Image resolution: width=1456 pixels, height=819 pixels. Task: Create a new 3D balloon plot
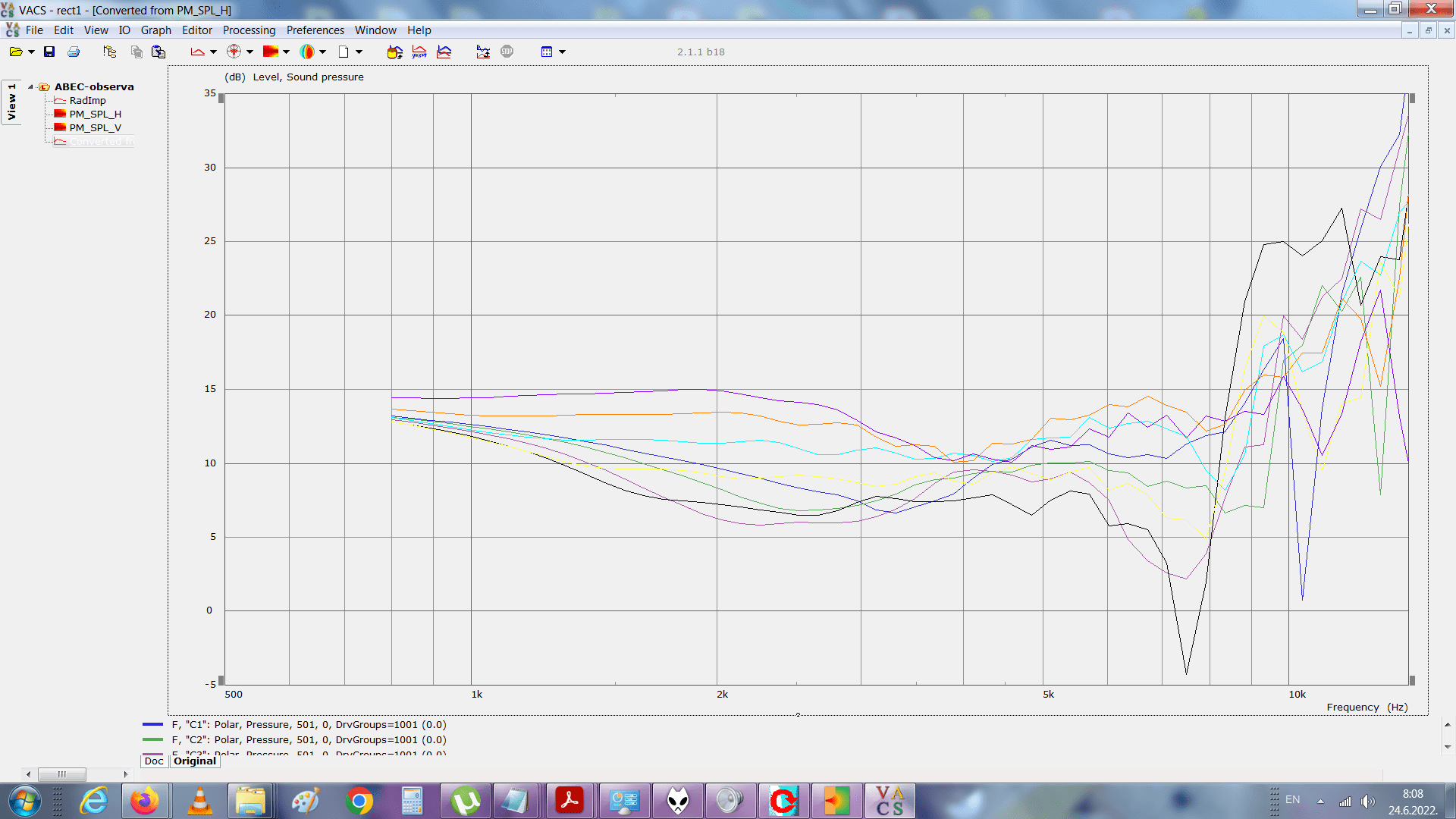click(307, 52)
